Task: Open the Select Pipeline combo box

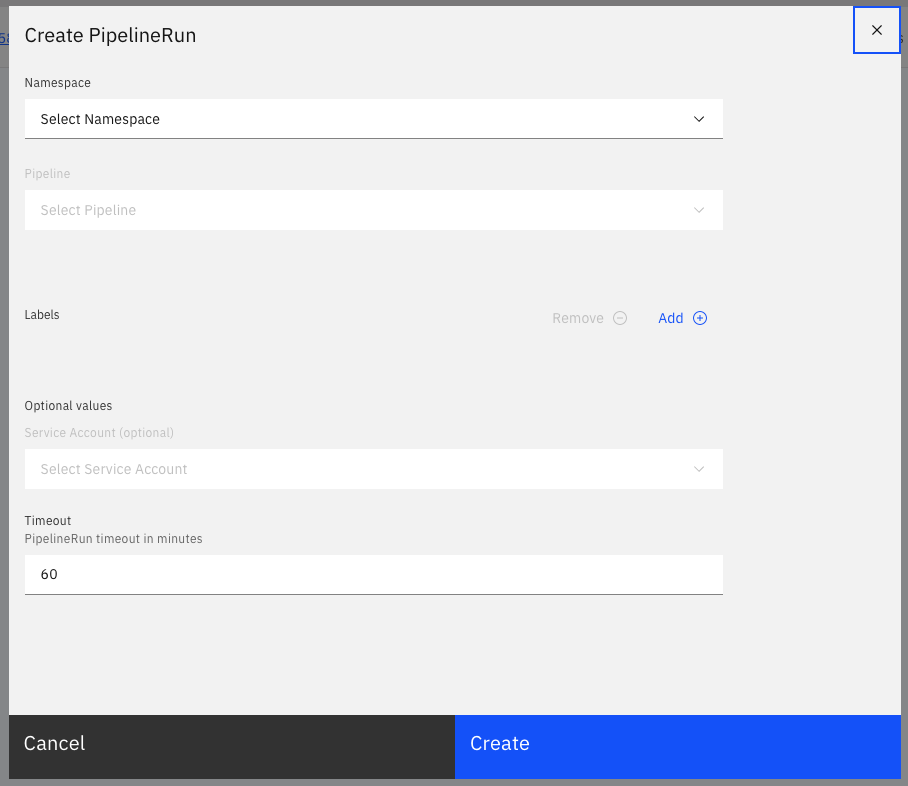Action: coord(373,210)
